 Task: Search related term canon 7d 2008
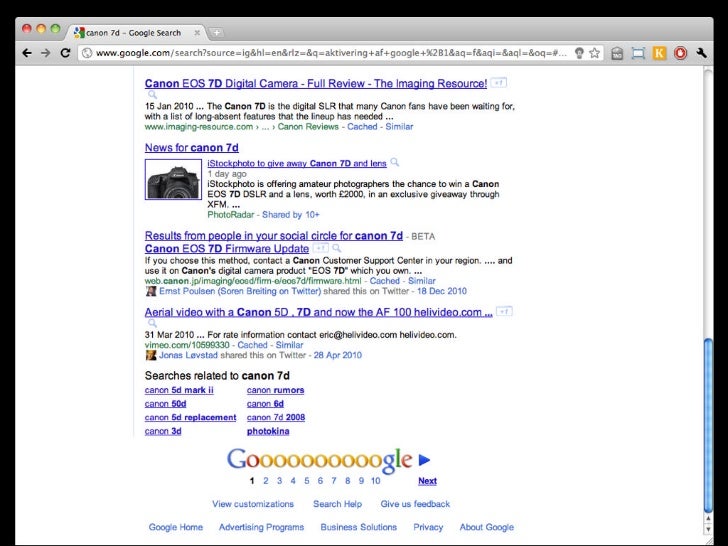276,417
